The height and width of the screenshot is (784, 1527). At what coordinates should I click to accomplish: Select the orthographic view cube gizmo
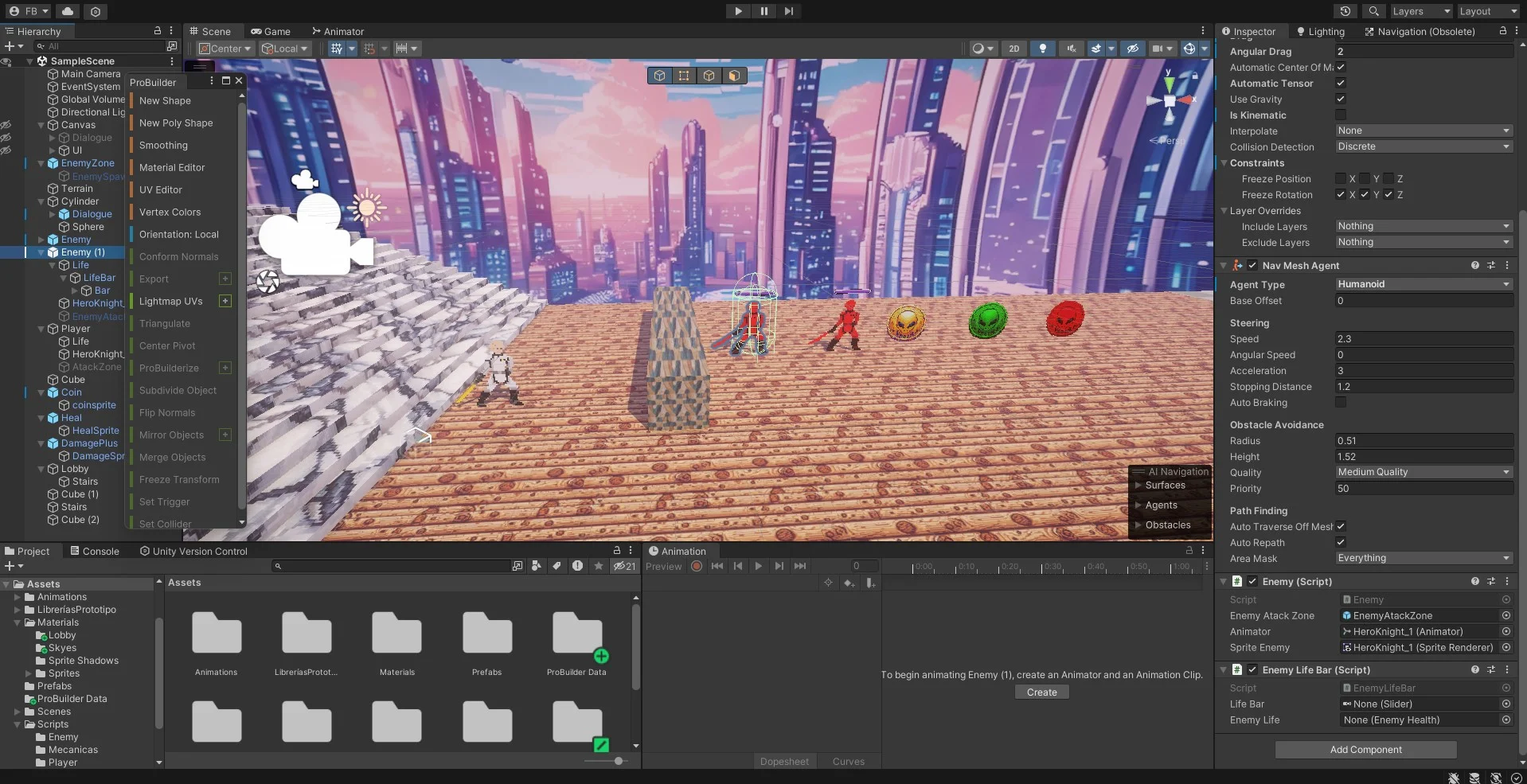click(x=1169, y=100)
